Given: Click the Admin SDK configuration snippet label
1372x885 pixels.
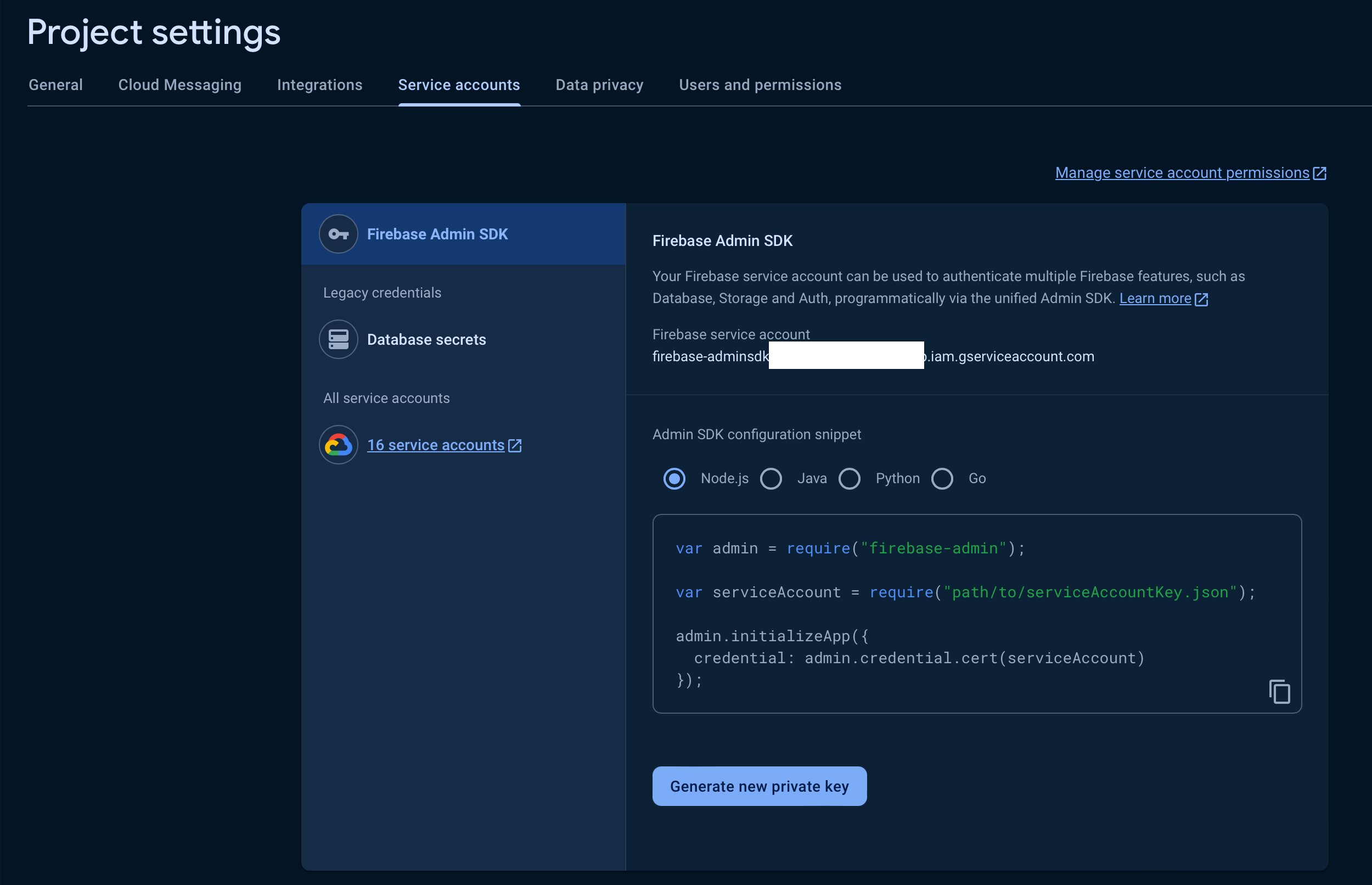Looking at the screenshot, I should (x=756, y=434).
